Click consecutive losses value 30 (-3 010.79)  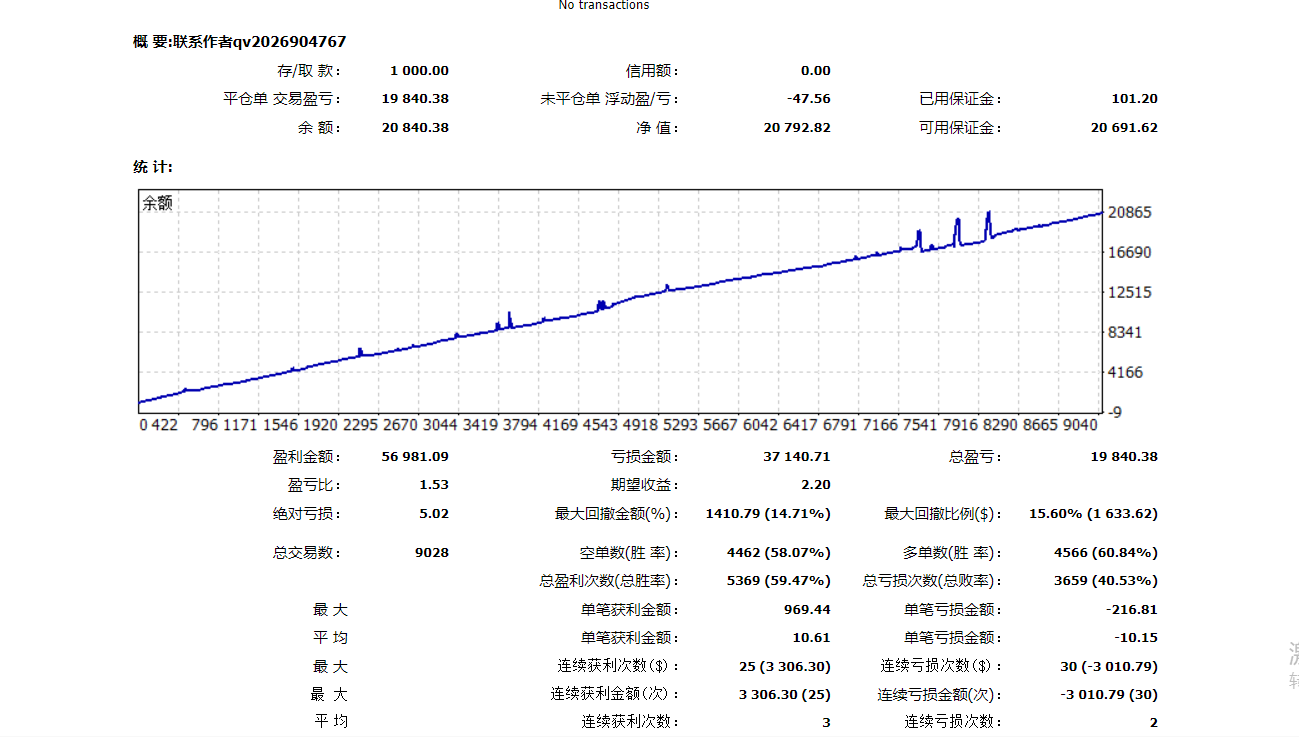tap(1108, 666)
